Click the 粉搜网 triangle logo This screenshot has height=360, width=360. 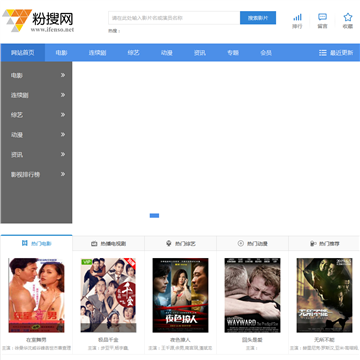click(x=17, y=20)
